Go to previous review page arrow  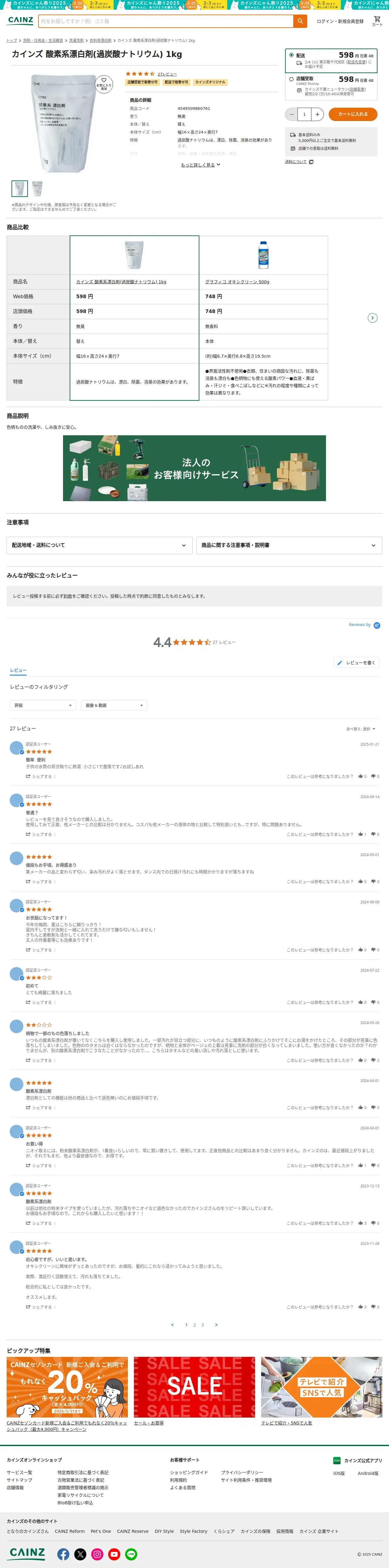[x=173, y=1324]
